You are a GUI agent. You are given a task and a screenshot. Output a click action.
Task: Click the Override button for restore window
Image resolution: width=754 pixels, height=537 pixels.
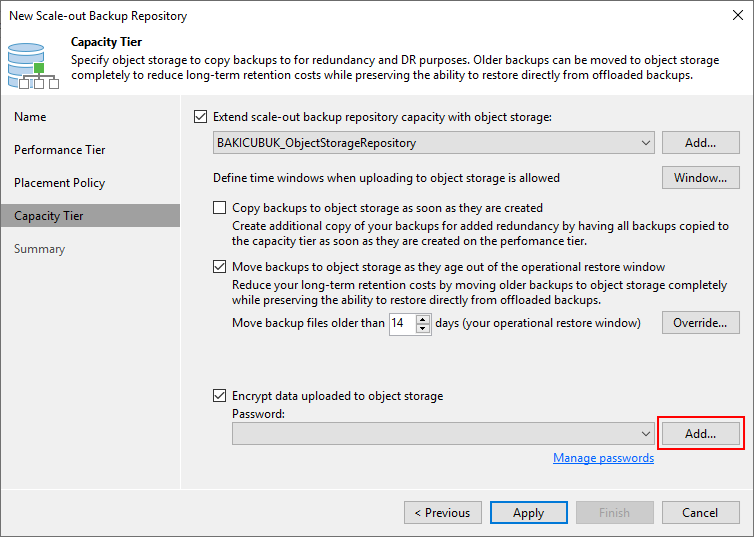pos(701,323)
